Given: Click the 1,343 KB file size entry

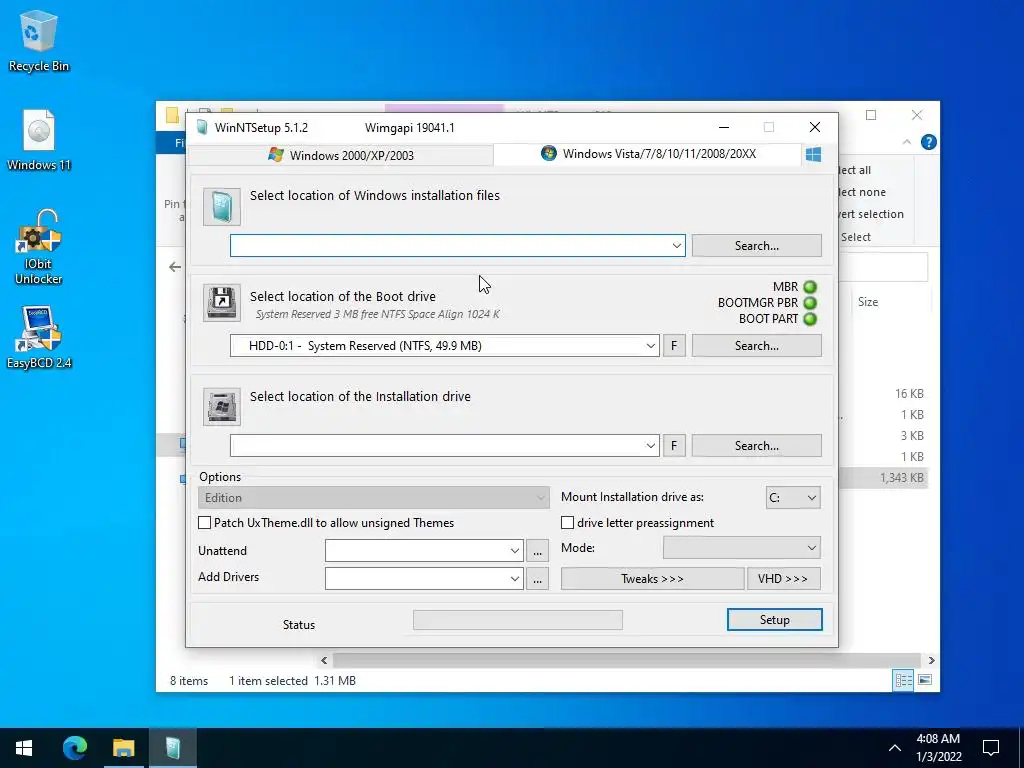Looking at the screenshot, I should coord(902,477).
